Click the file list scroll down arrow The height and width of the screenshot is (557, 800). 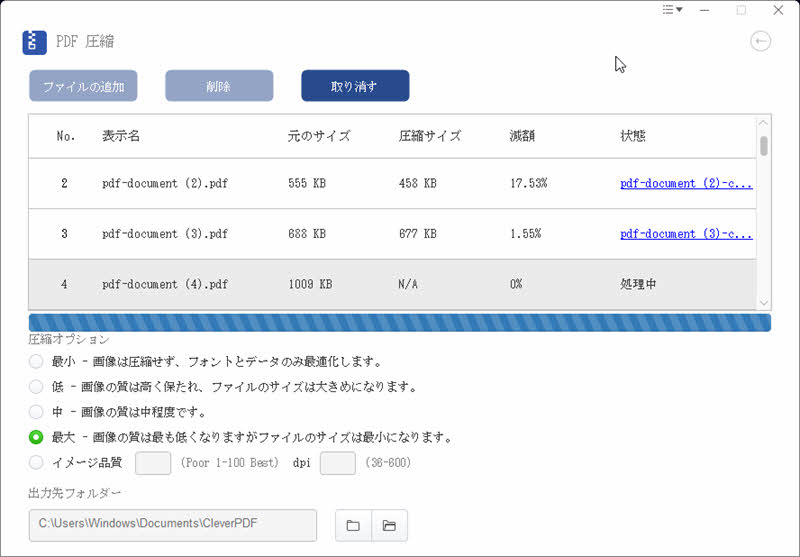point(764,302)
